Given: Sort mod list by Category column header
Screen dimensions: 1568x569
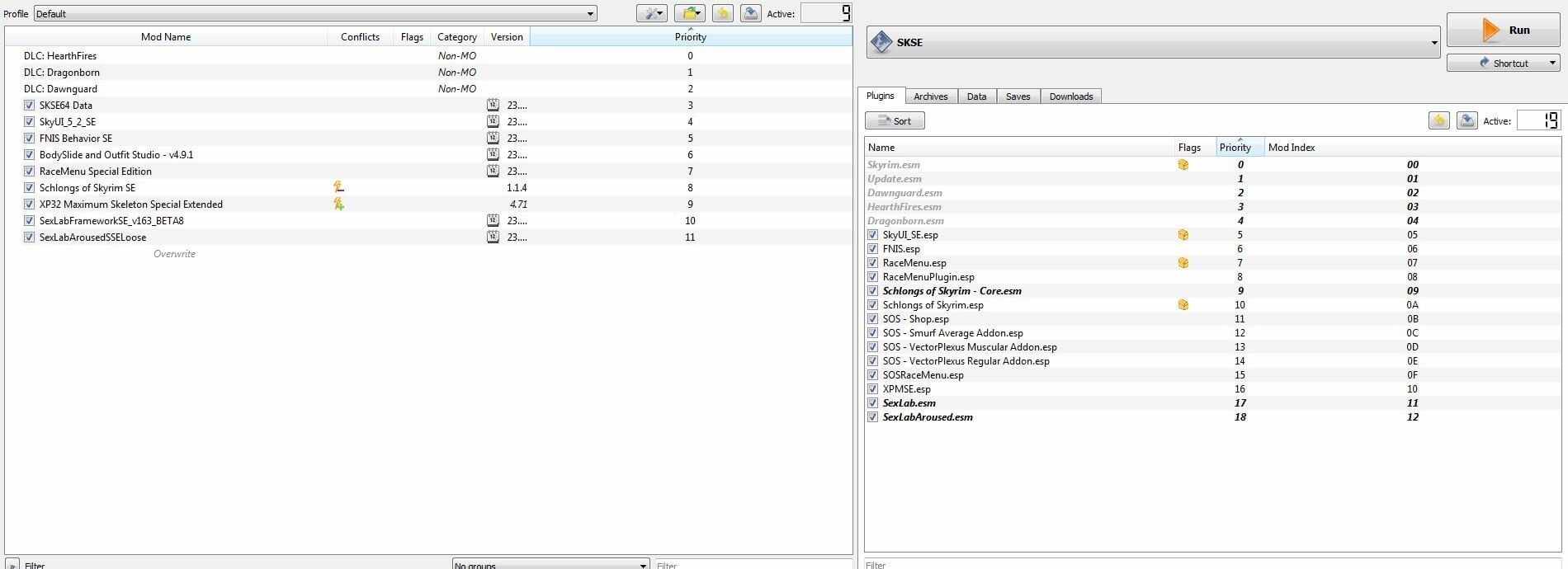Looking at the screenshot, I should click(x=457, y=36).
